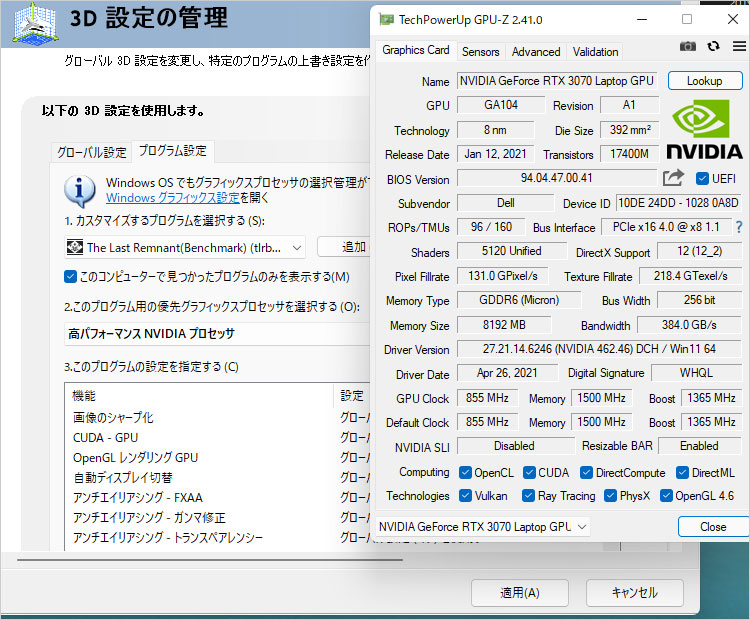This screenshot has height=620, width=750.
Task: Click the Close button in GPU-Z
Action: click(x=713, y=527)
